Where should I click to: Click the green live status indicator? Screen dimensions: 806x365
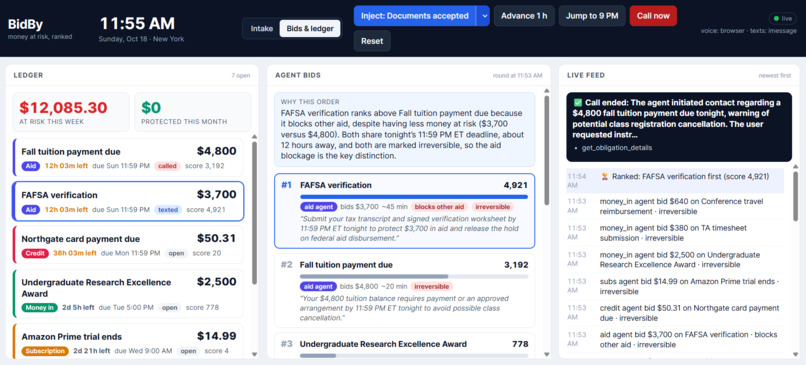(x=782, y=19)
